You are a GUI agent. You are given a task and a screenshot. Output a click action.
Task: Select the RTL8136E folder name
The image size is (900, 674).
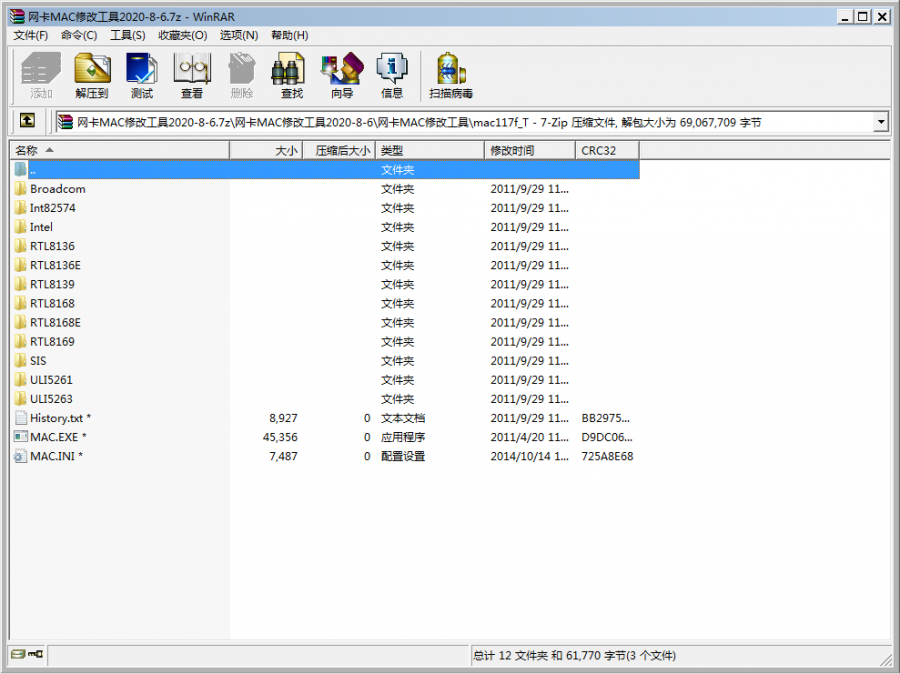tap(55, 265)
